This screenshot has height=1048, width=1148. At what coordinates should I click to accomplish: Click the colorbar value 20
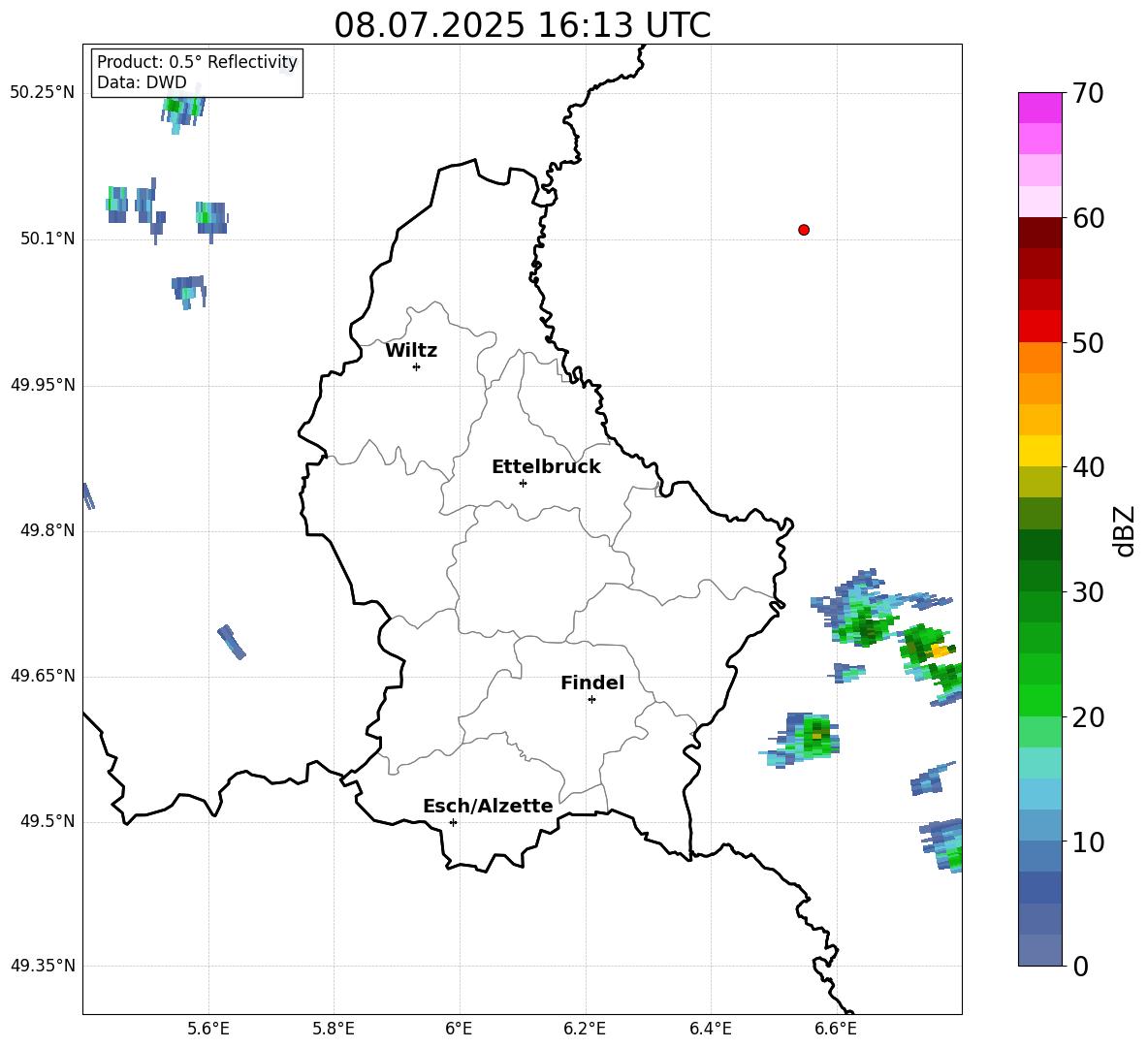(x=1088, y=717)
